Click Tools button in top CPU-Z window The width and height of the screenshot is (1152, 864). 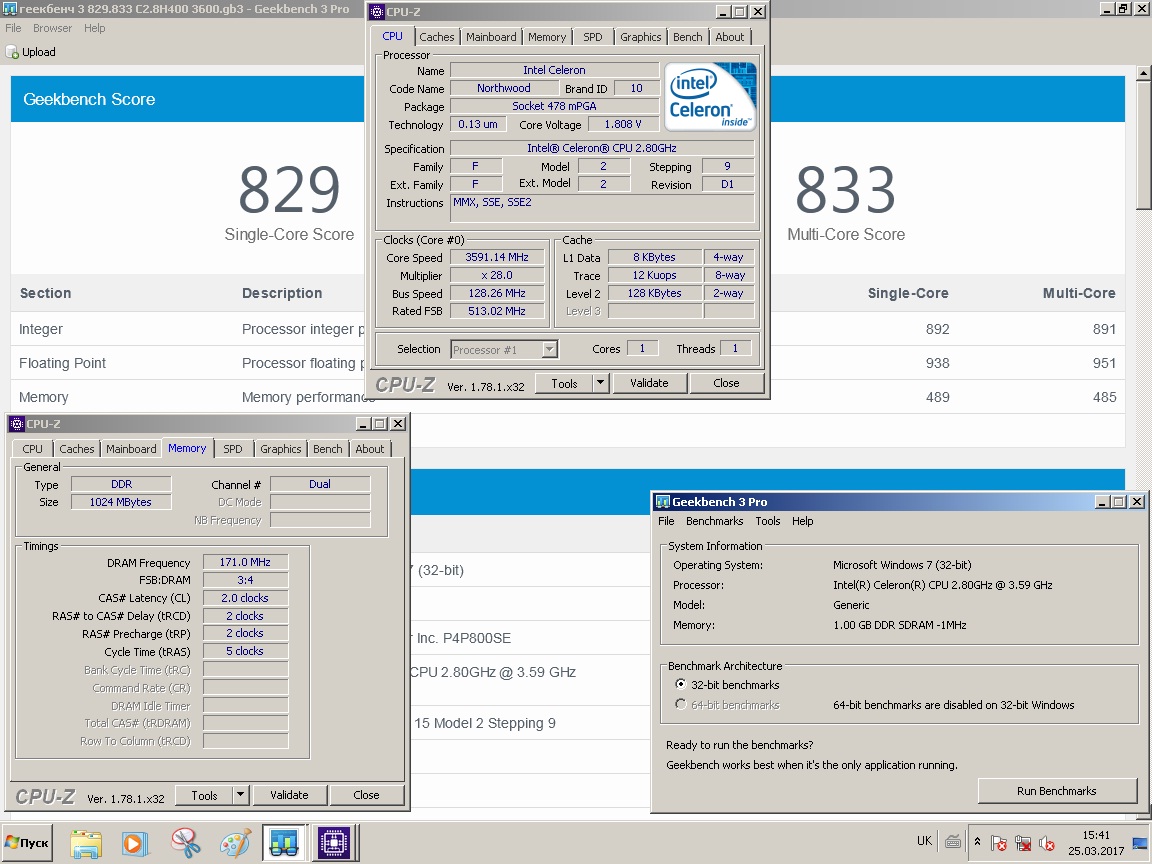point(564,383)
